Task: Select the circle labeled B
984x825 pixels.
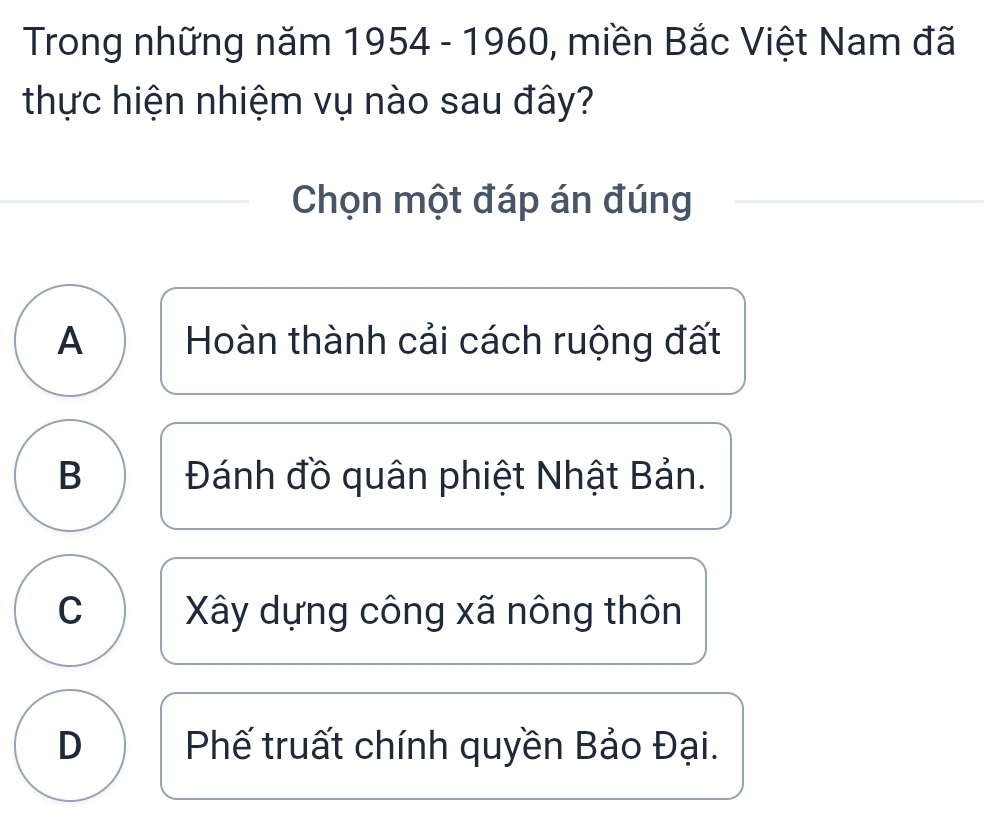Action: point(70,476)
